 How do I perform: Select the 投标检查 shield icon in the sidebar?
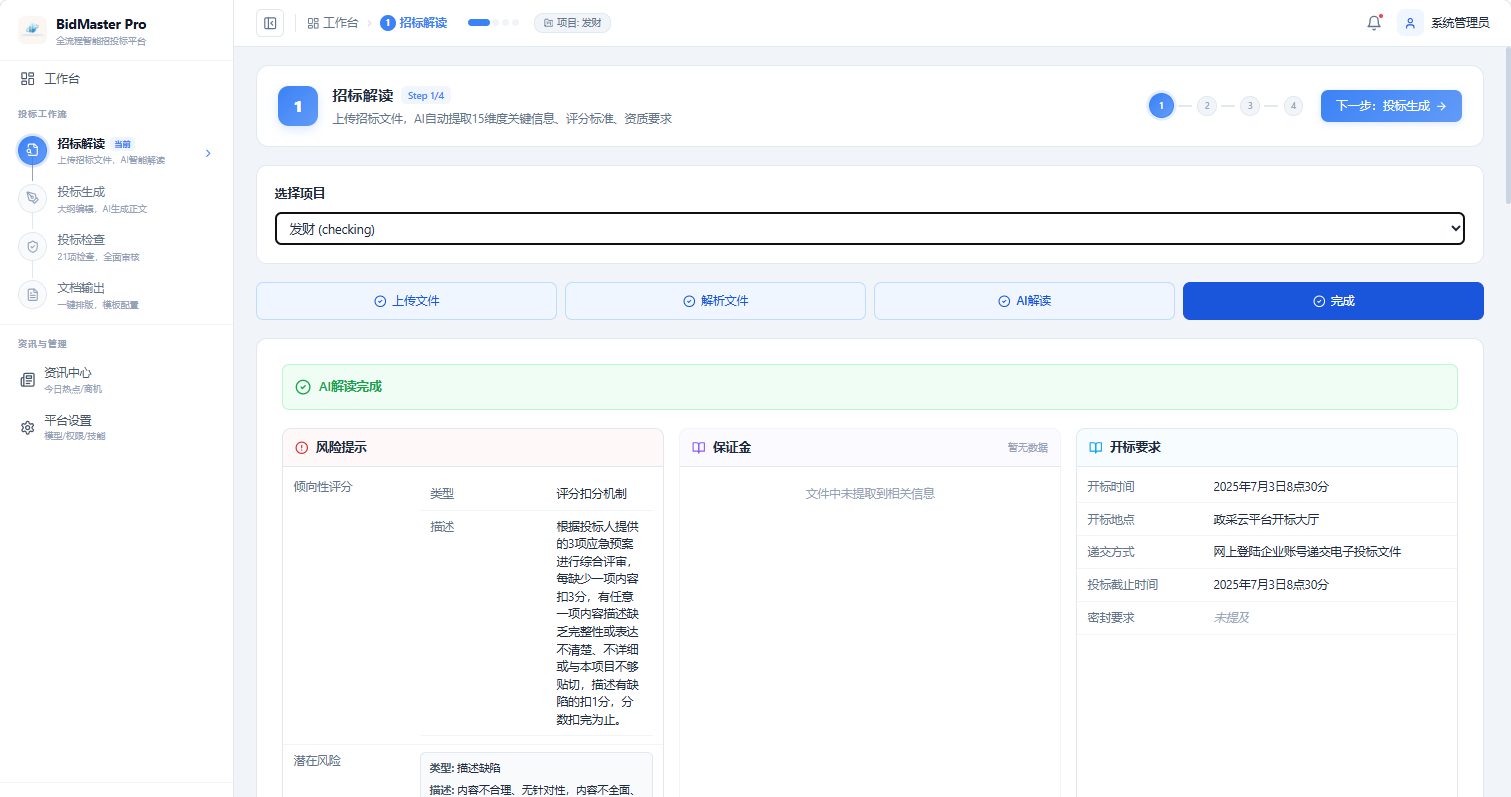tap(32, 246)
